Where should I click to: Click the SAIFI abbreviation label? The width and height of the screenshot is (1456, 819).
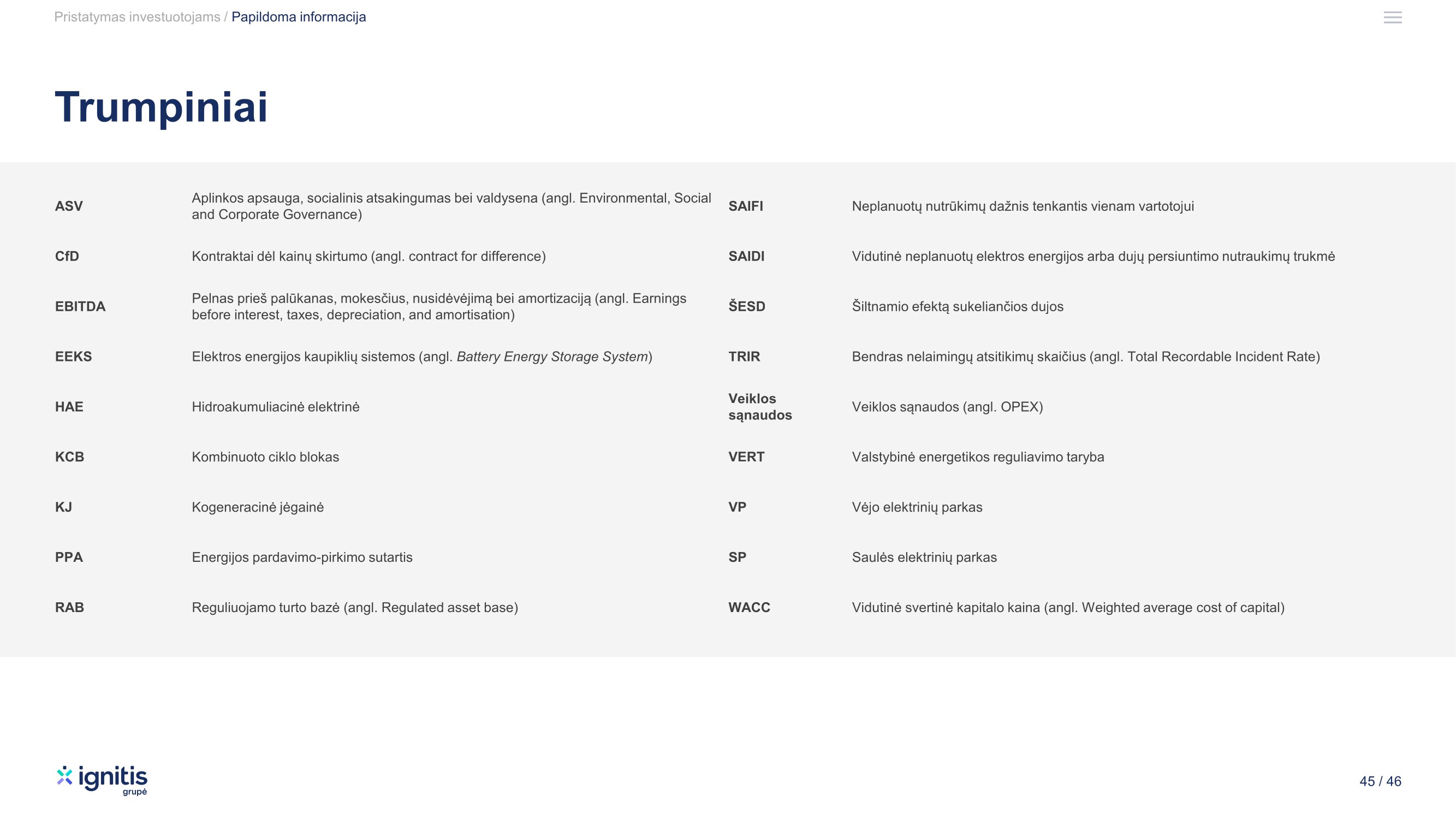pyautogui.click(x=746, y=206)
